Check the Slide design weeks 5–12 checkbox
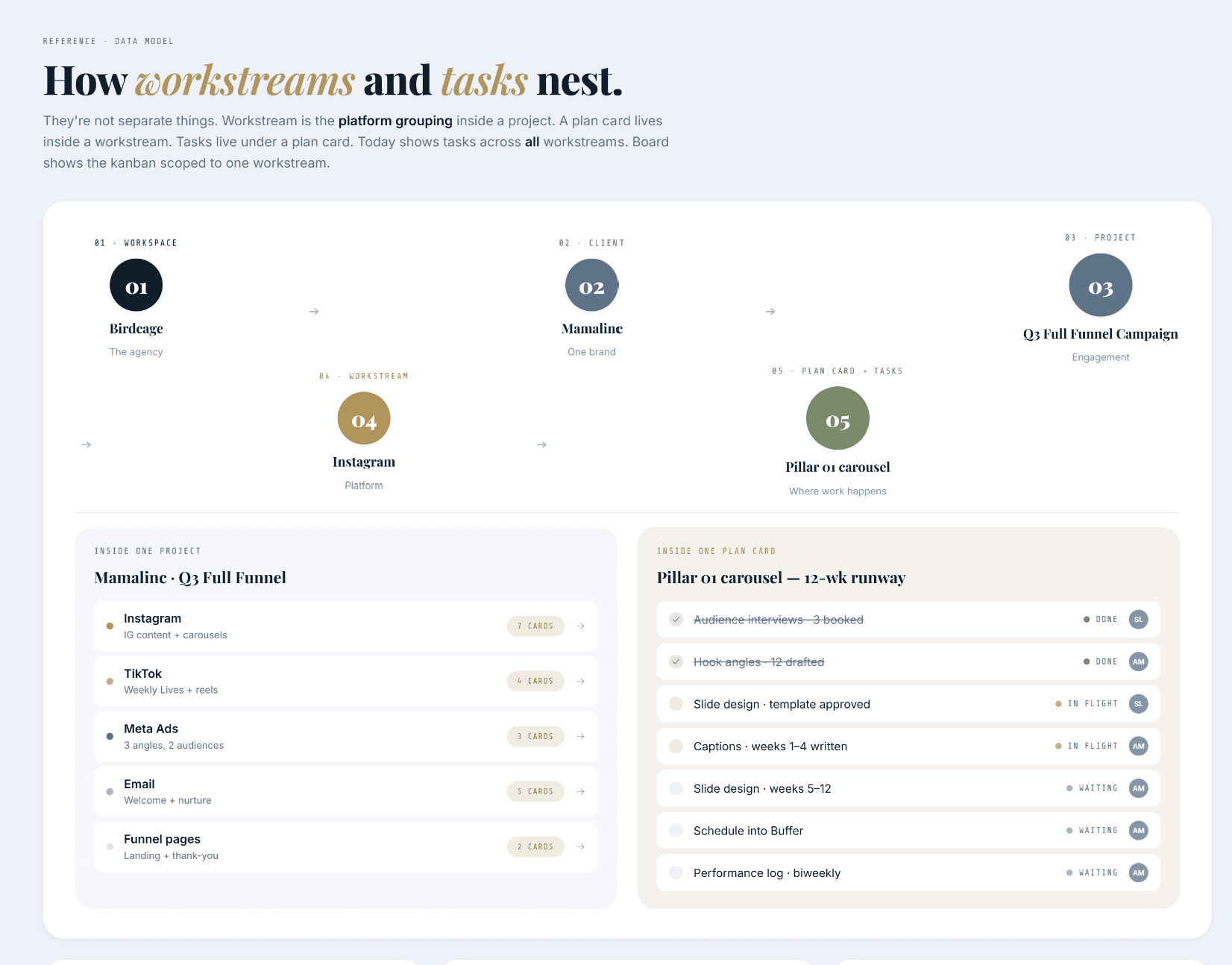The height and width of the screenshot is (965, 1232). point(676,788)
